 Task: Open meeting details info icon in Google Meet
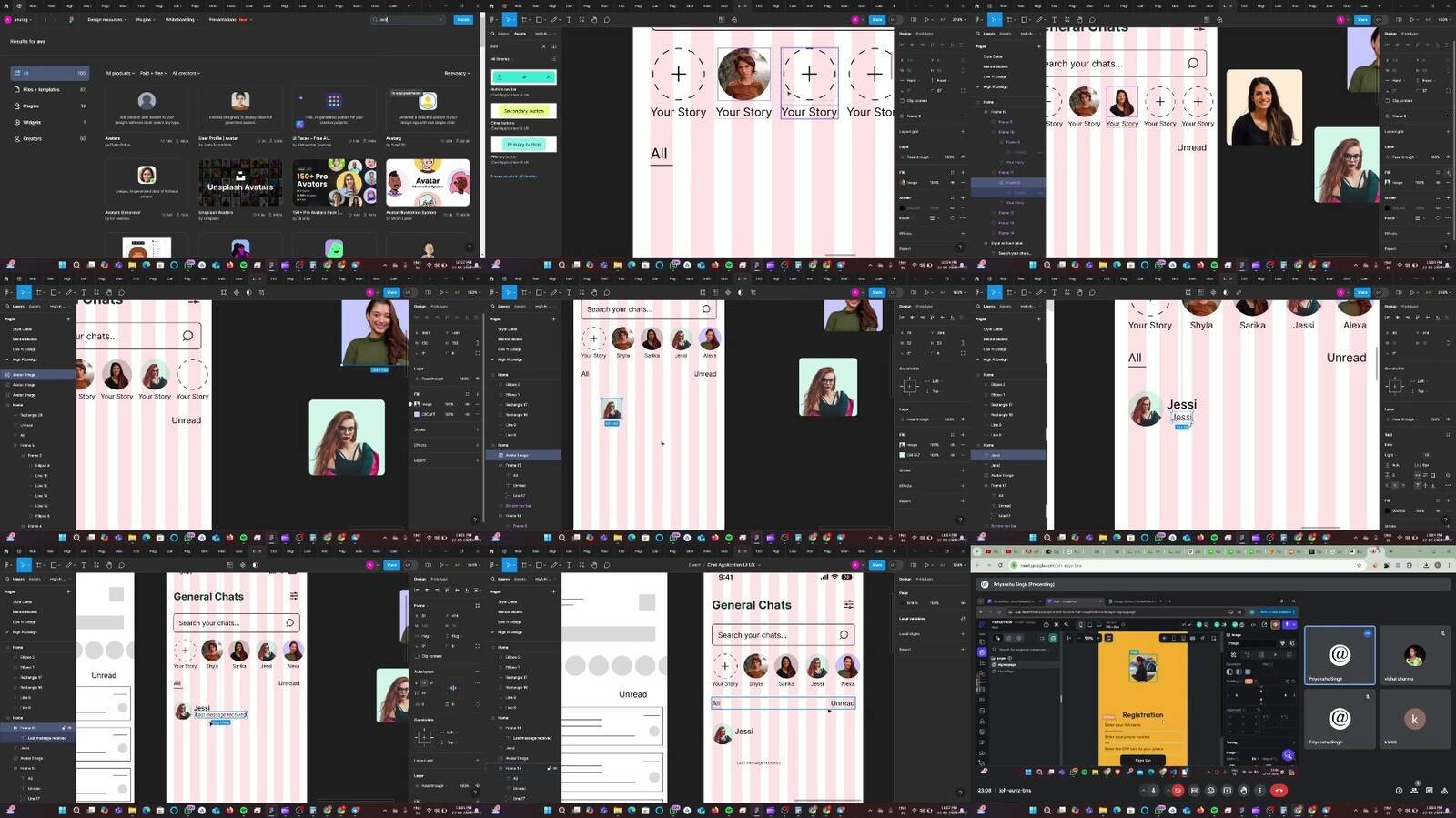(1398, 791)
